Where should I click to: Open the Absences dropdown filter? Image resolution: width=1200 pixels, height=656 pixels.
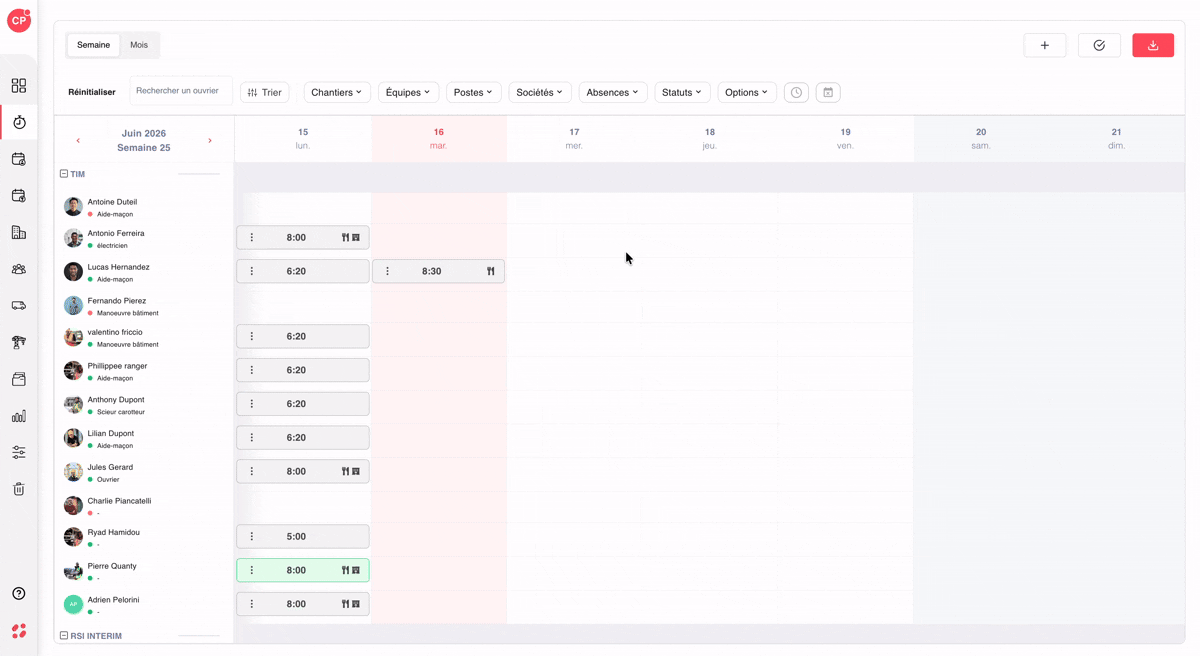coord(613,92)
